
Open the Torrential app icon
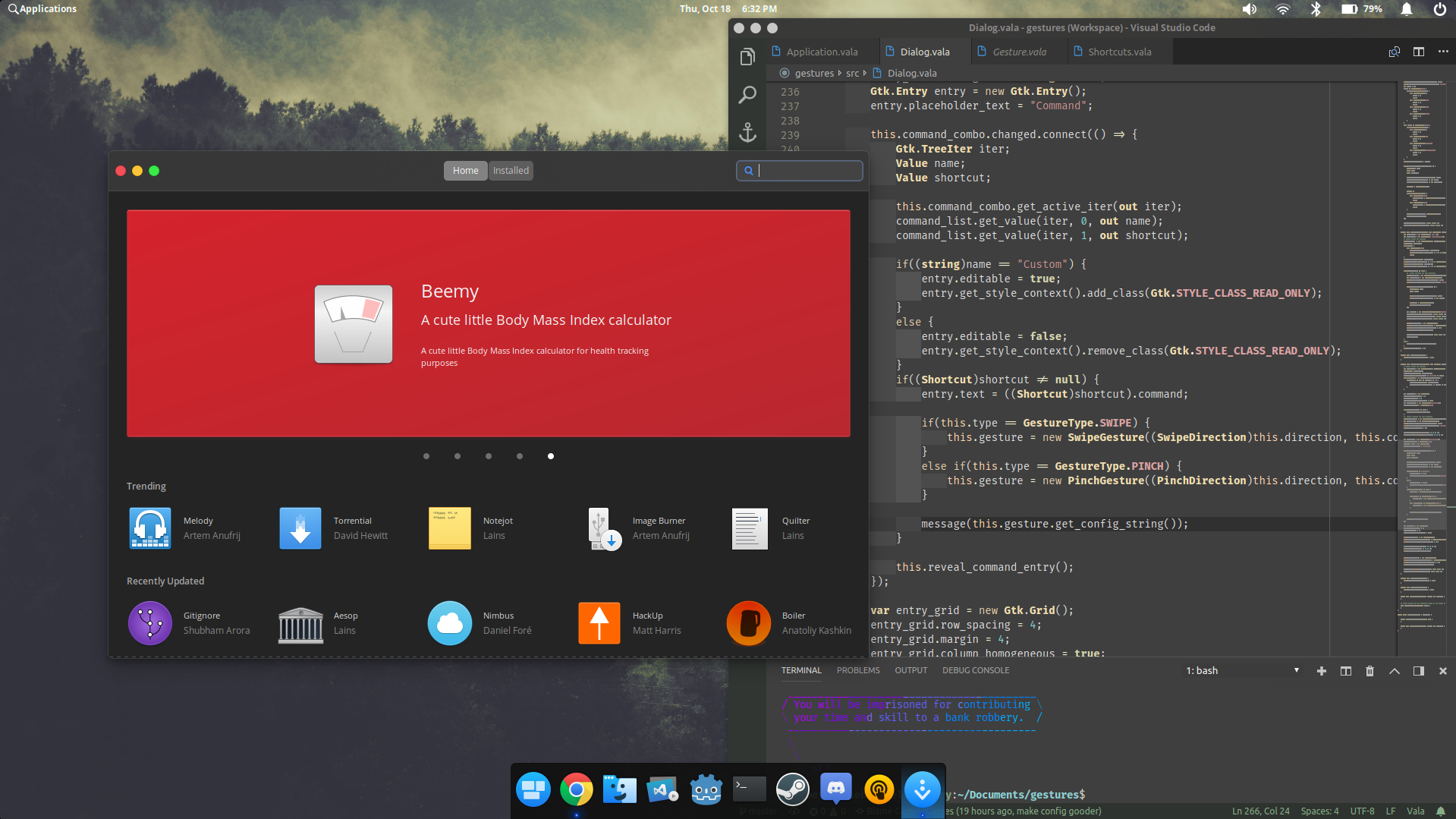pos(300,528)
